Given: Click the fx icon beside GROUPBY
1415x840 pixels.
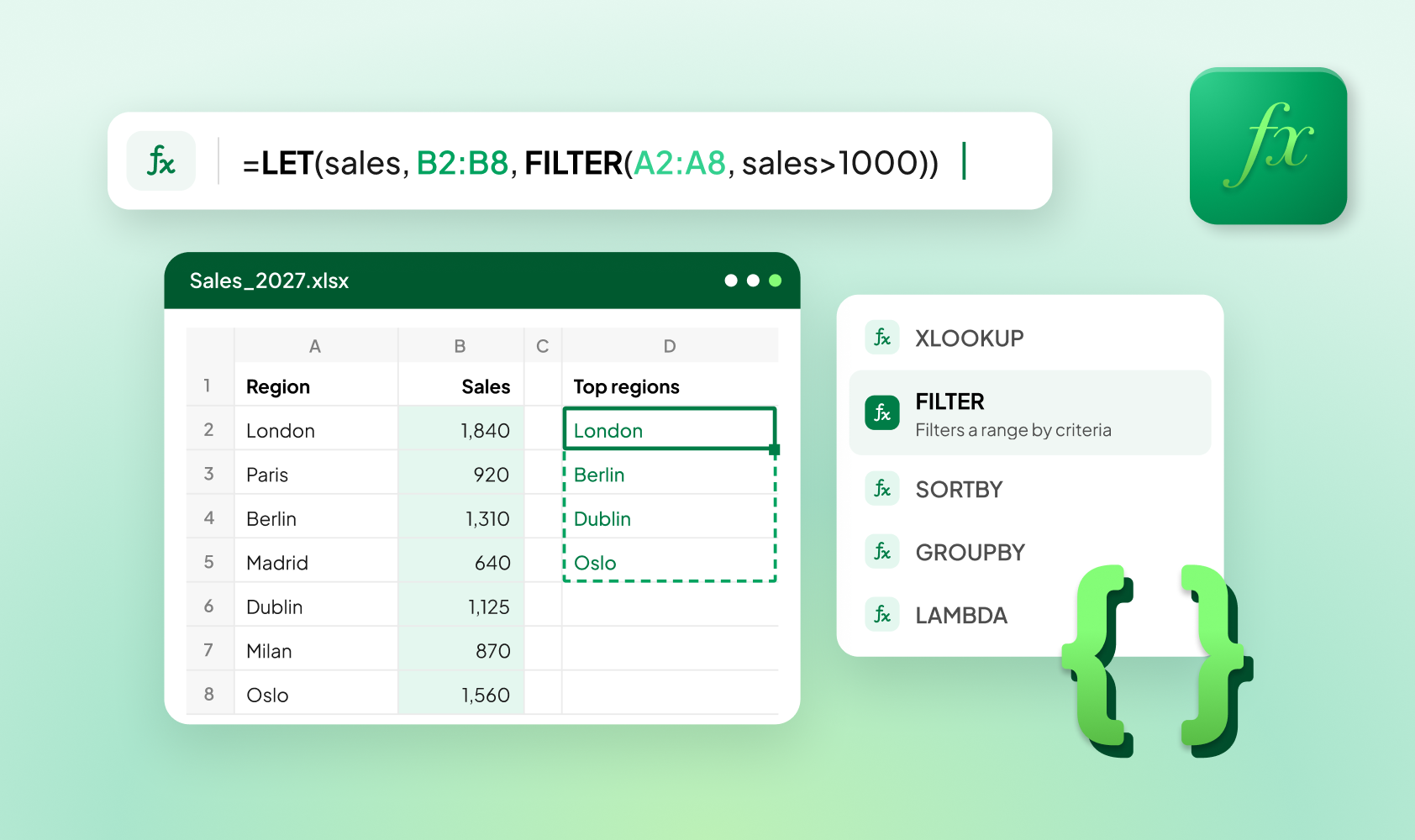Looking at the screenshot, I should pyautogui.click(x=882, y=552).
